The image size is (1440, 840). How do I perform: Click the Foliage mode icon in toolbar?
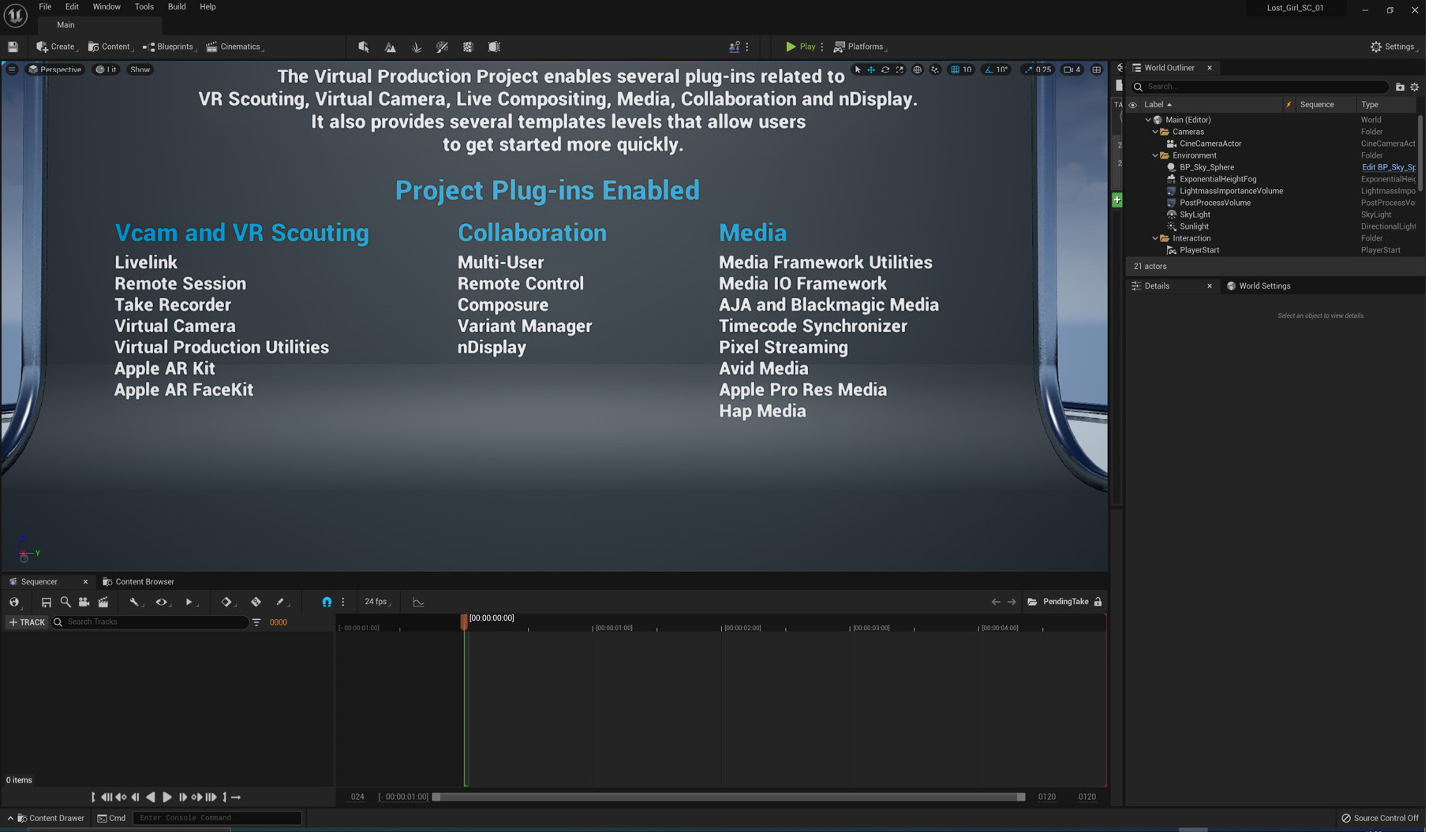click(x=417, y=47)
